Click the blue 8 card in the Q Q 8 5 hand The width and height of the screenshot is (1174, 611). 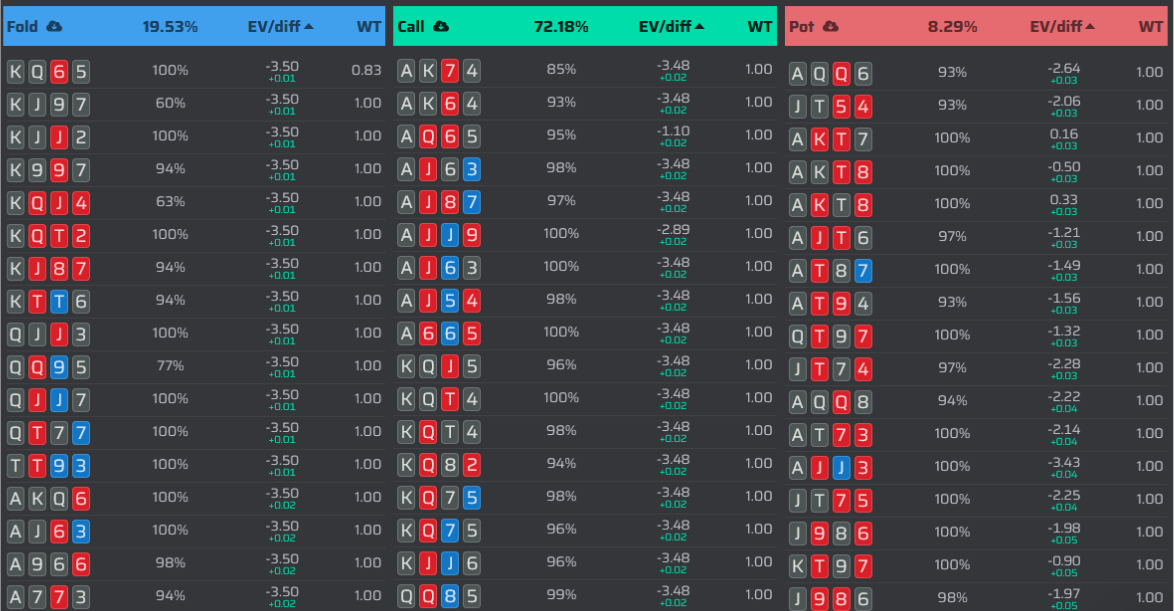pyautogui.click(x=450, y=595)
